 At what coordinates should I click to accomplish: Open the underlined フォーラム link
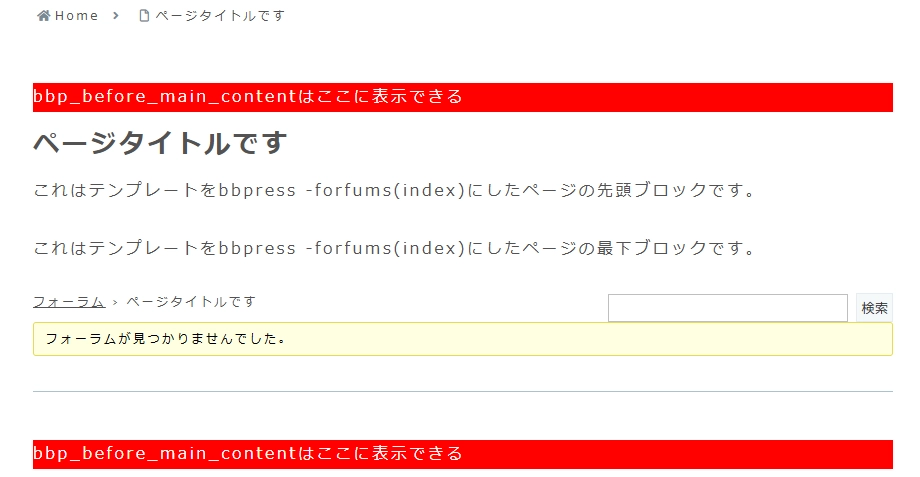tap(69, 302)
